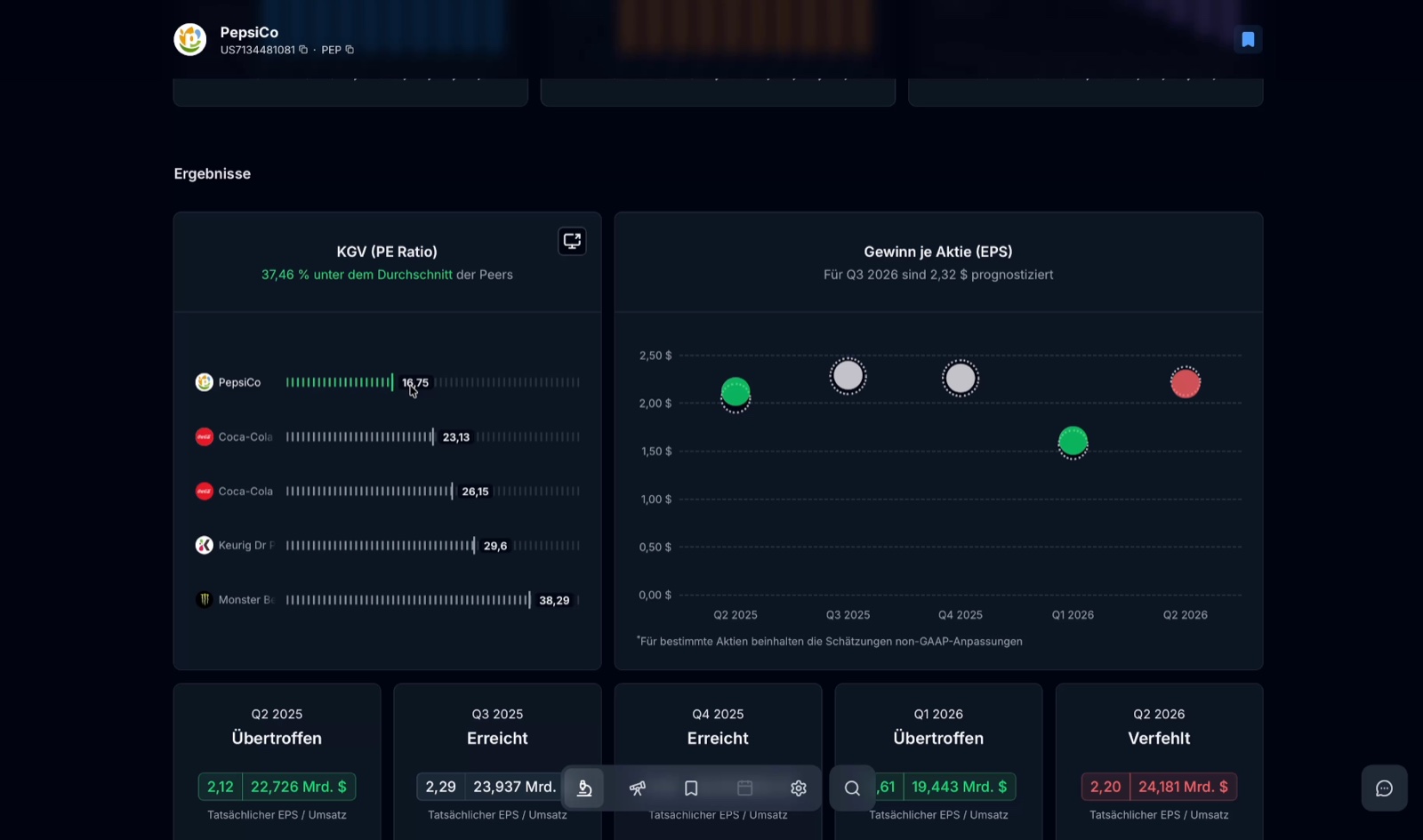Open the Q2 2026 Verfehlt result card
The image size is (1423, 840).
(1159, 762)
